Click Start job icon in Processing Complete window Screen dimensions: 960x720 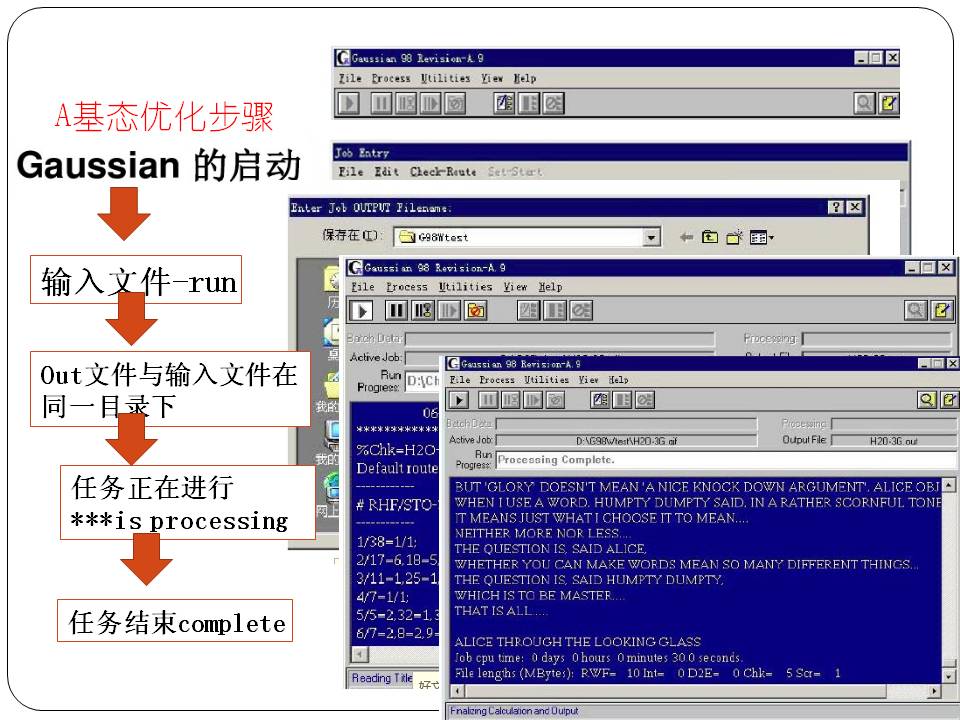point(458,400)
